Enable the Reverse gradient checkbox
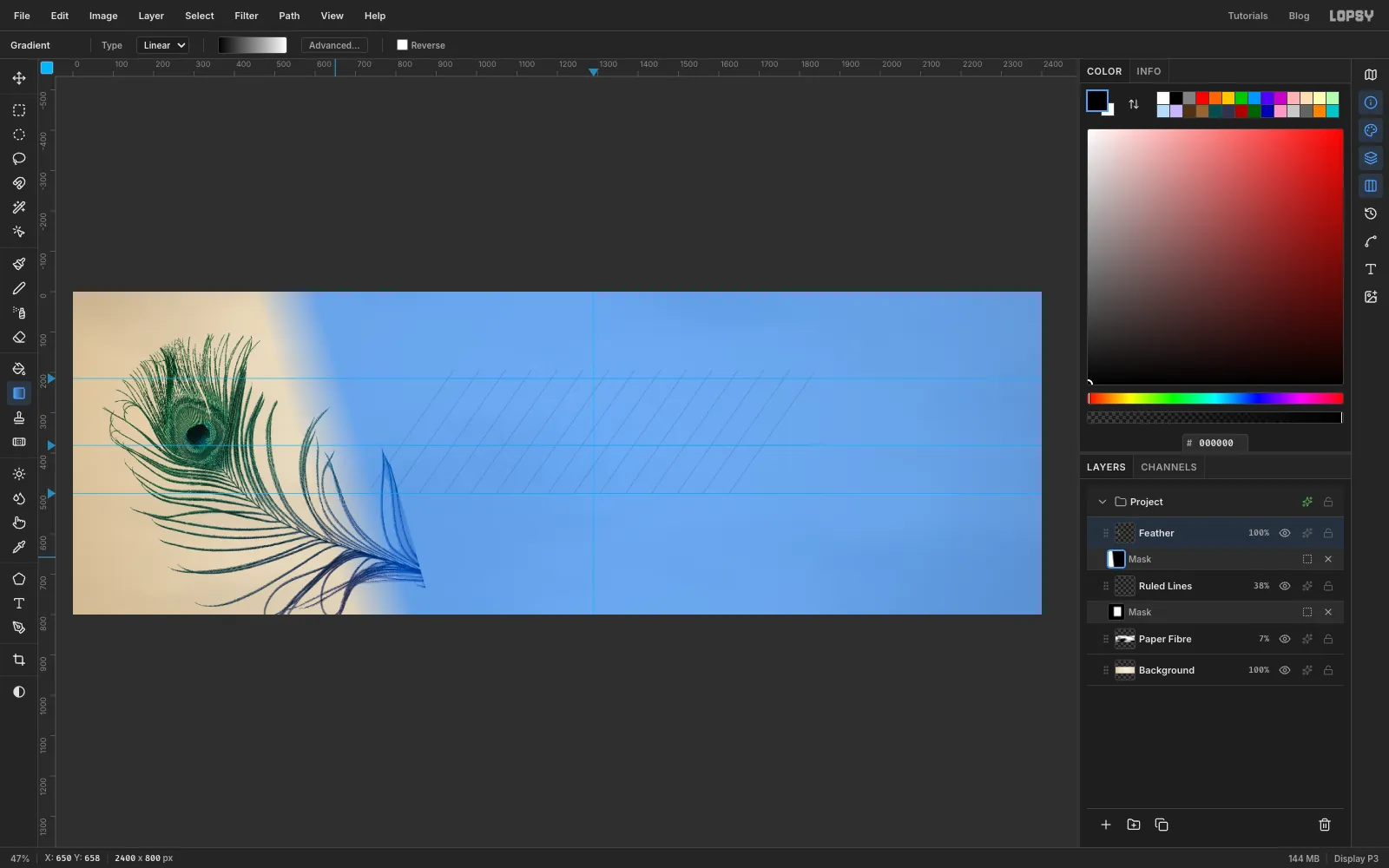The image size is (1389, 868). click(402, 45)
